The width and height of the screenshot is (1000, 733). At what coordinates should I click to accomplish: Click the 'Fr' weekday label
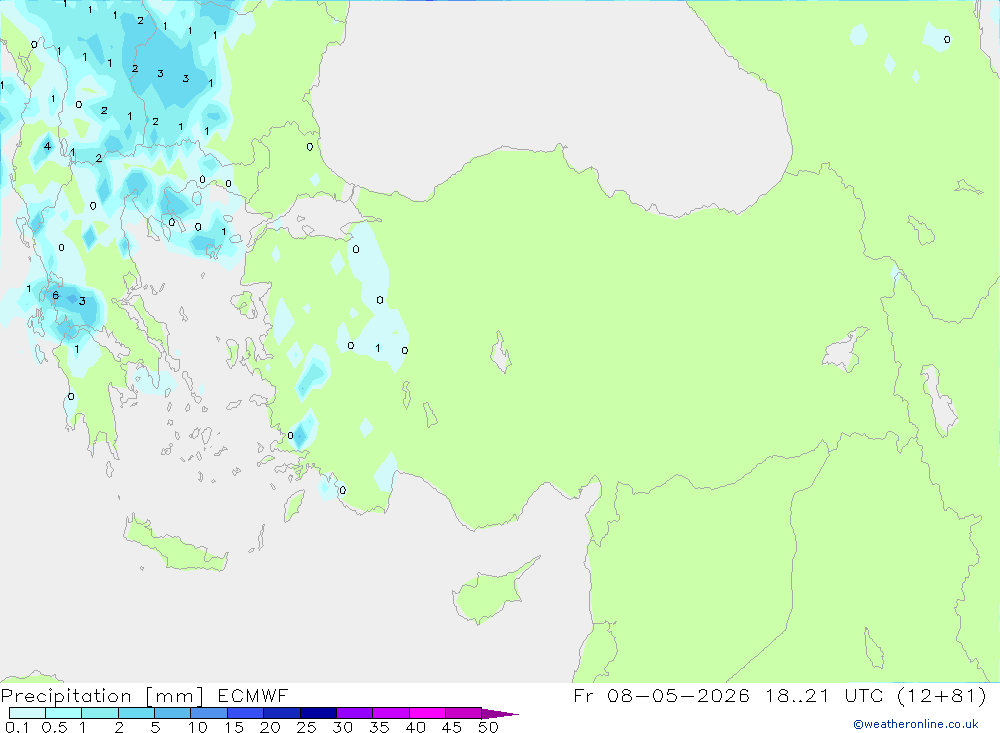pos(583,695)
